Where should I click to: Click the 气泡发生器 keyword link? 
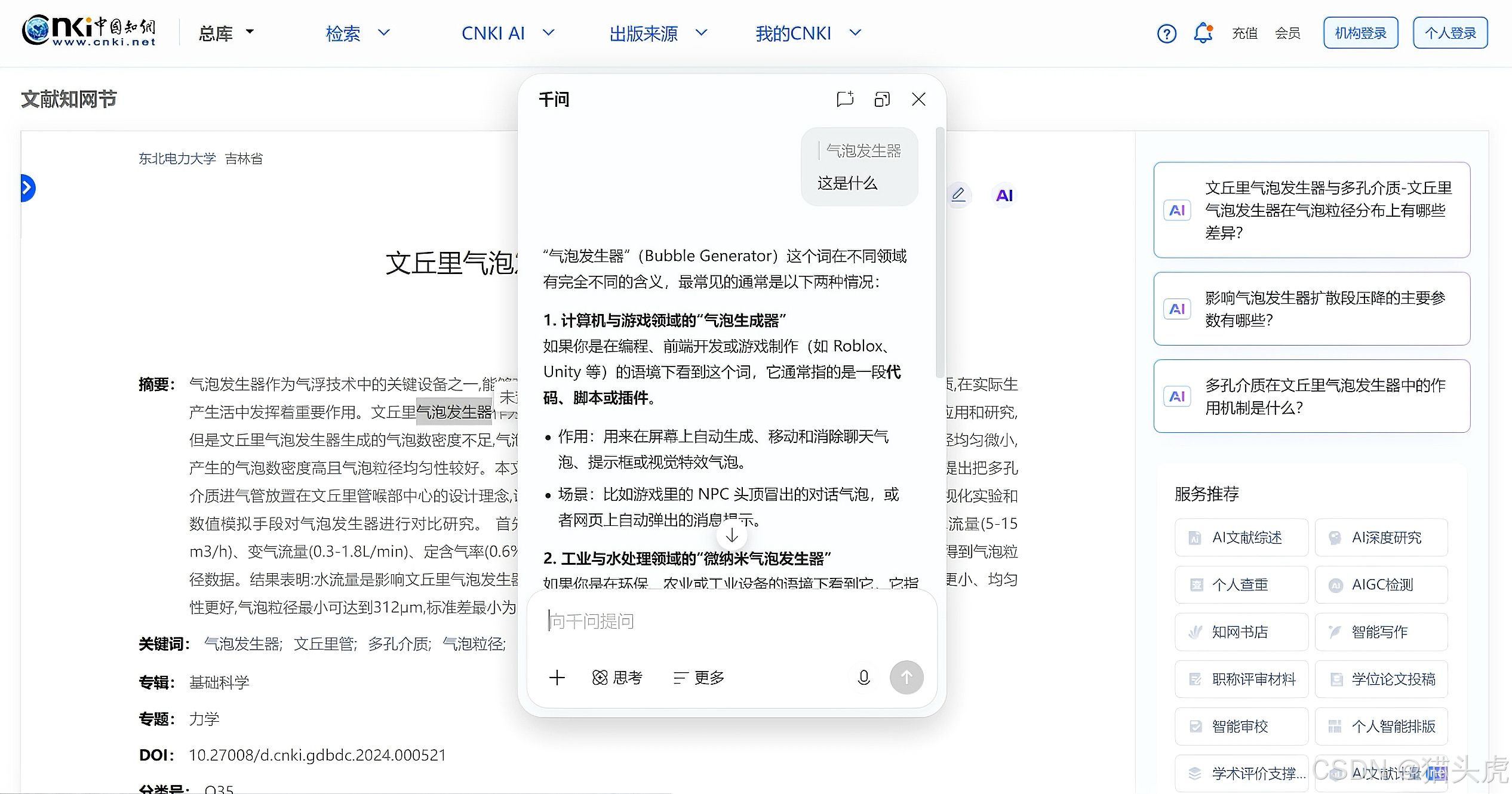pos(242,644)
